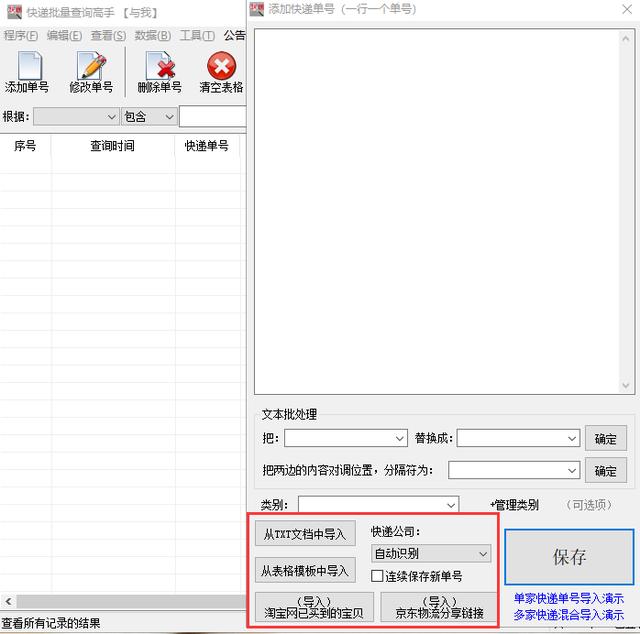640x634 pixels.
Task: Click the 保存 save button
Action: 569,557
